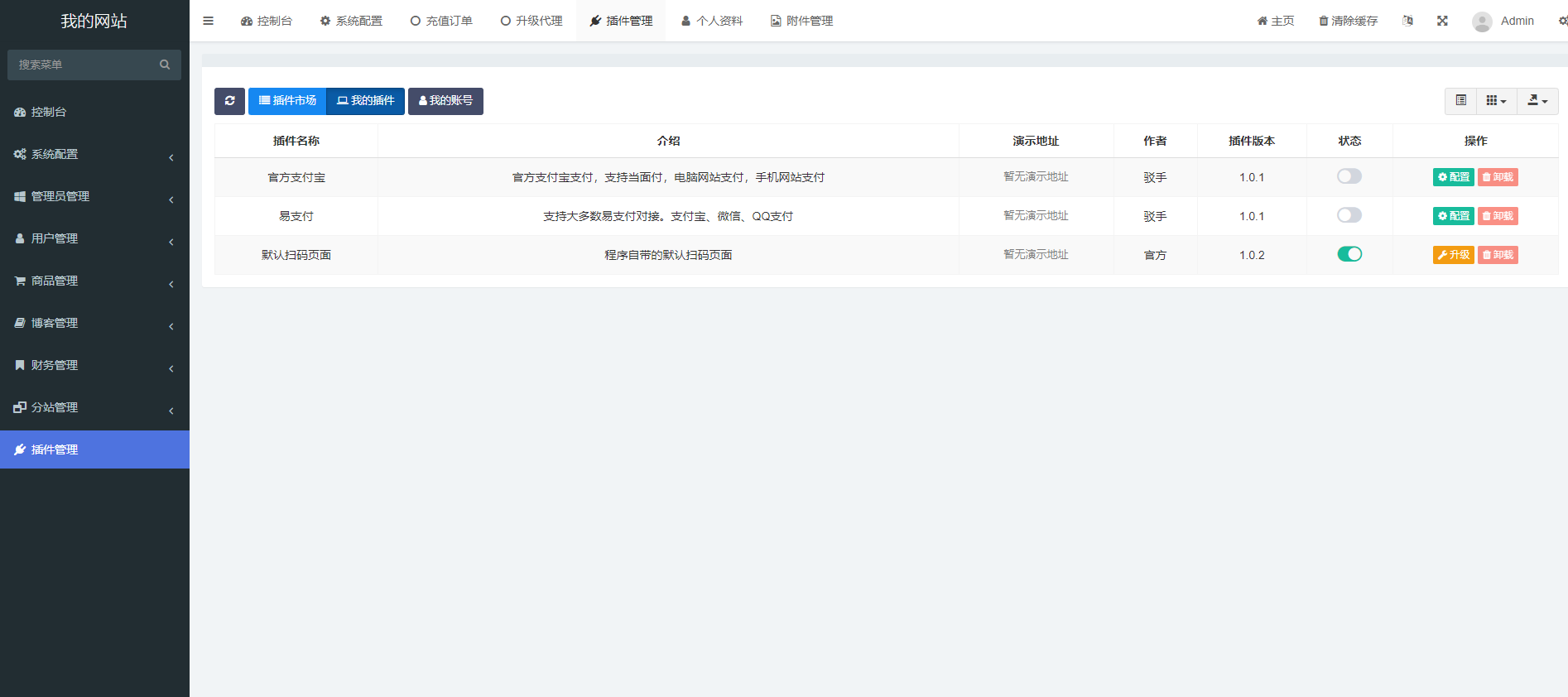Click 我的网站 site title
Viewport: 1568px width, 697px height.
[x=94, y=21]
